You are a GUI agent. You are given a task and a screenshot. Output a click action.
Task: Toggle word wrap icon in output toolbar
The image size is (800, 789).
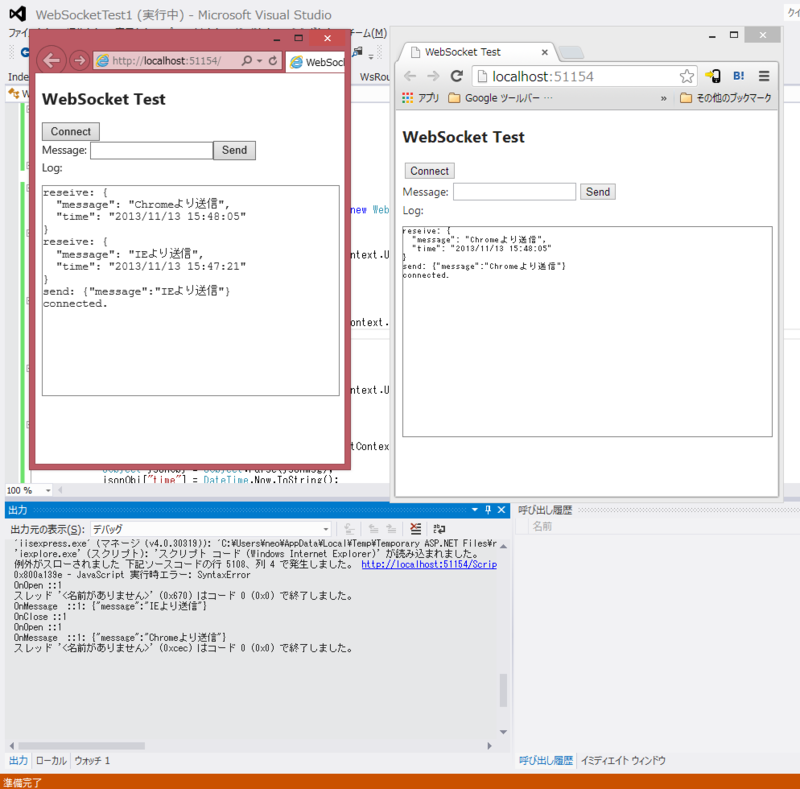(439, 529)
